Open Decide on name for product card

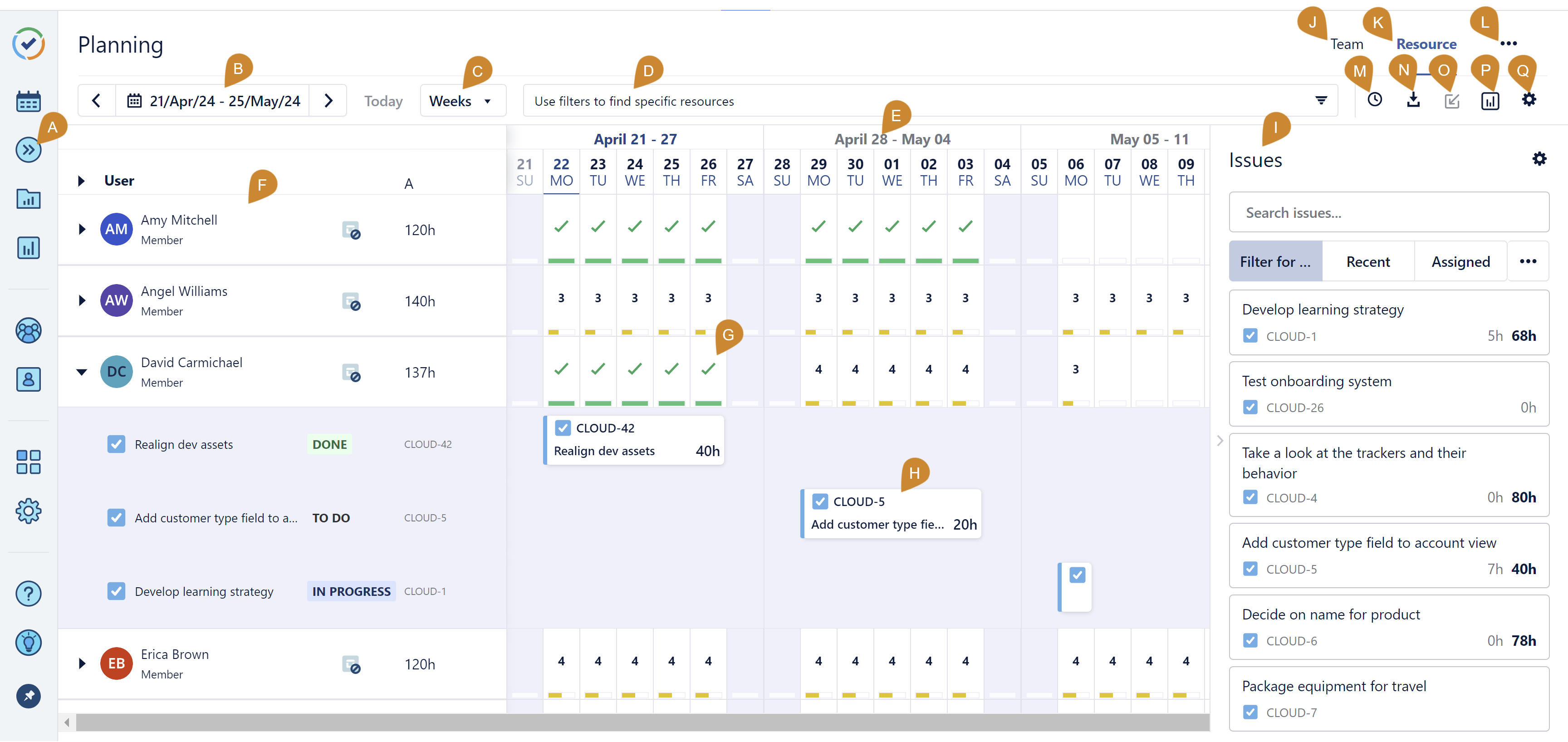1389,628
